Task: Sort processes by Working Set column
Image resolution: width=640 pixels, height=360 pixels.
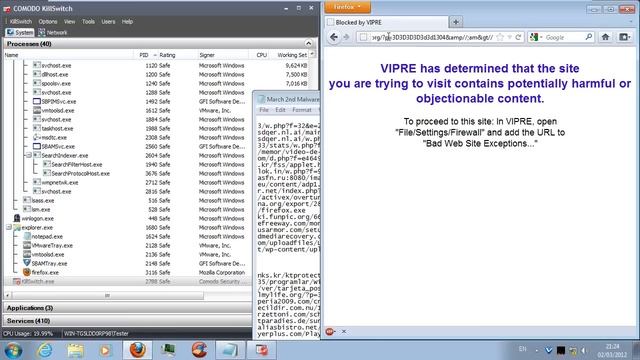Action: tap(291, 55)
